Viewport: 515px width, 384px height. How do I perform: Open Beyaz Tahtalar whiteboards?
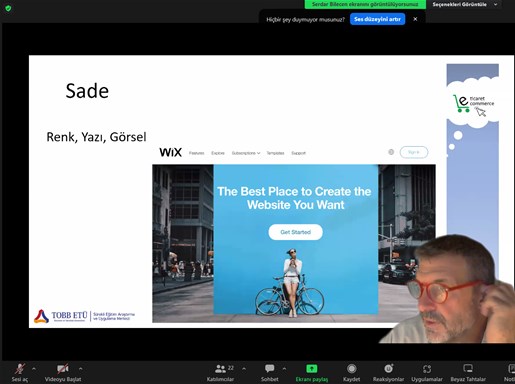468,372
